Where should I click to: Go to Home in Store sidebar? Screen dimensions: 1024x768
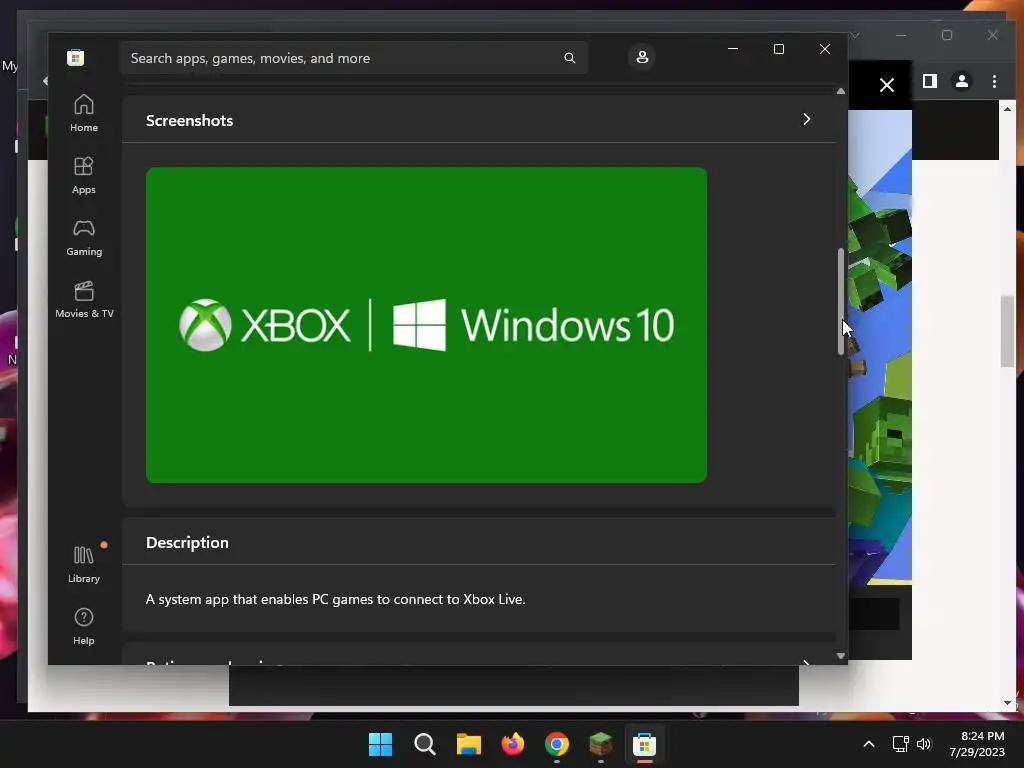point(84,114)
